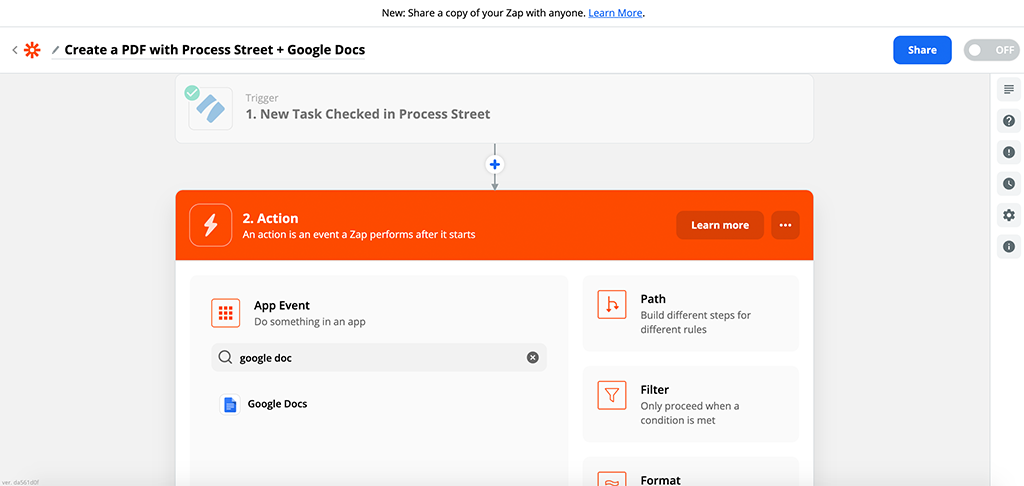Screen dimensions: 1024x486
Task: Clear the google doc search field
Action: (x=533, y=357)
